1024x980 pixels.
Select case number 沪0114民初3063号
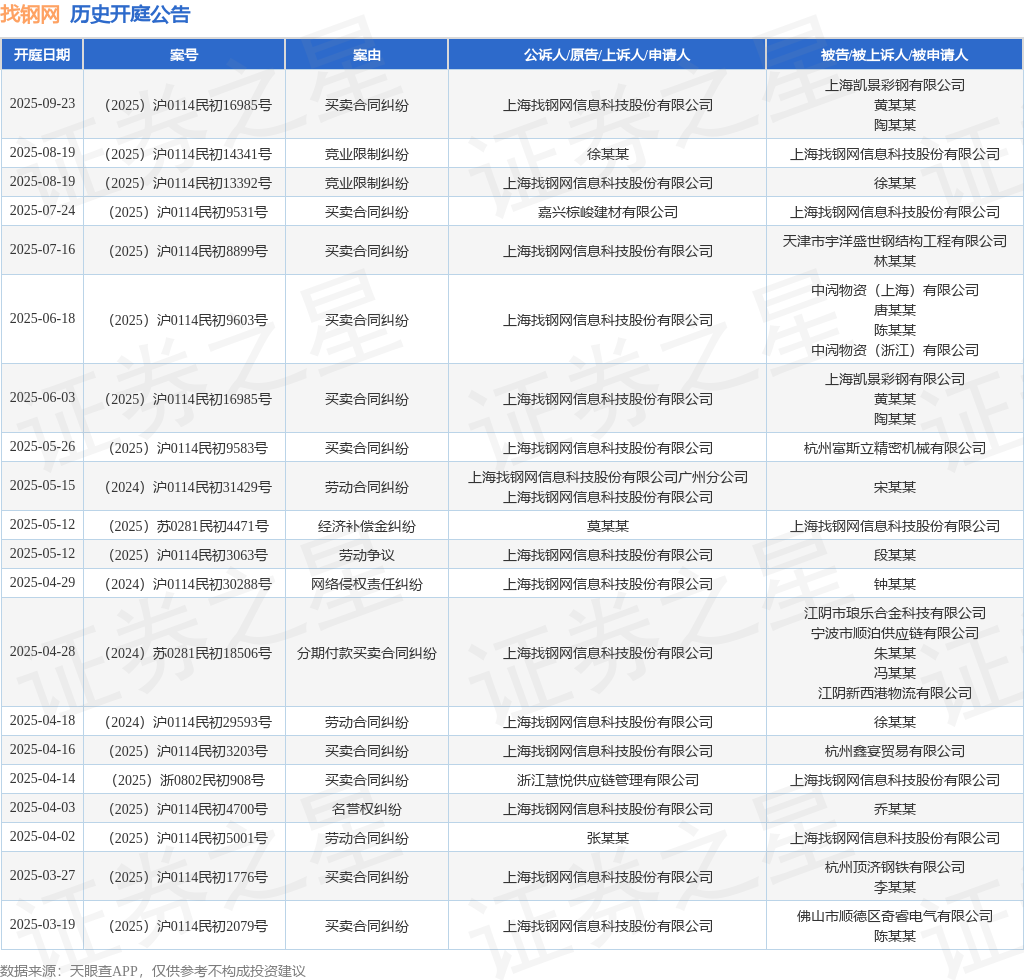pos(188,555)
